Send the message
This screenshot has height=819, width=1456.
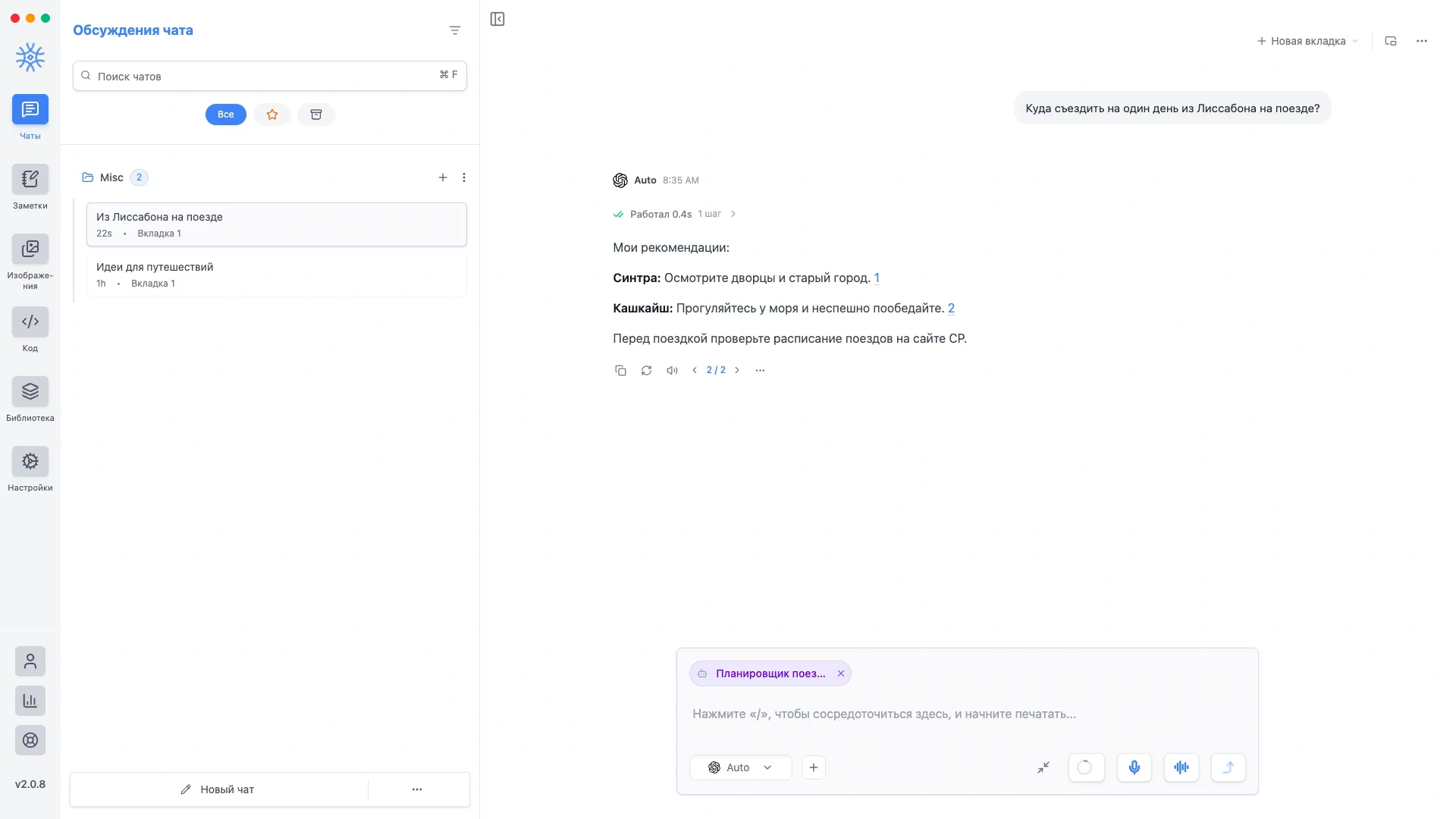(1228, 767)
